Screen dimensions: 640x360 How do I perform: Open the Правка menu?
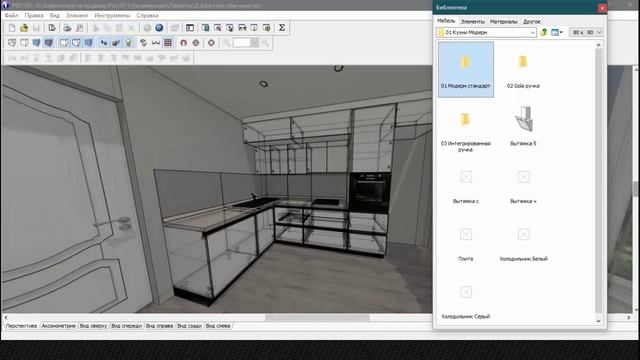click(34, 16)
